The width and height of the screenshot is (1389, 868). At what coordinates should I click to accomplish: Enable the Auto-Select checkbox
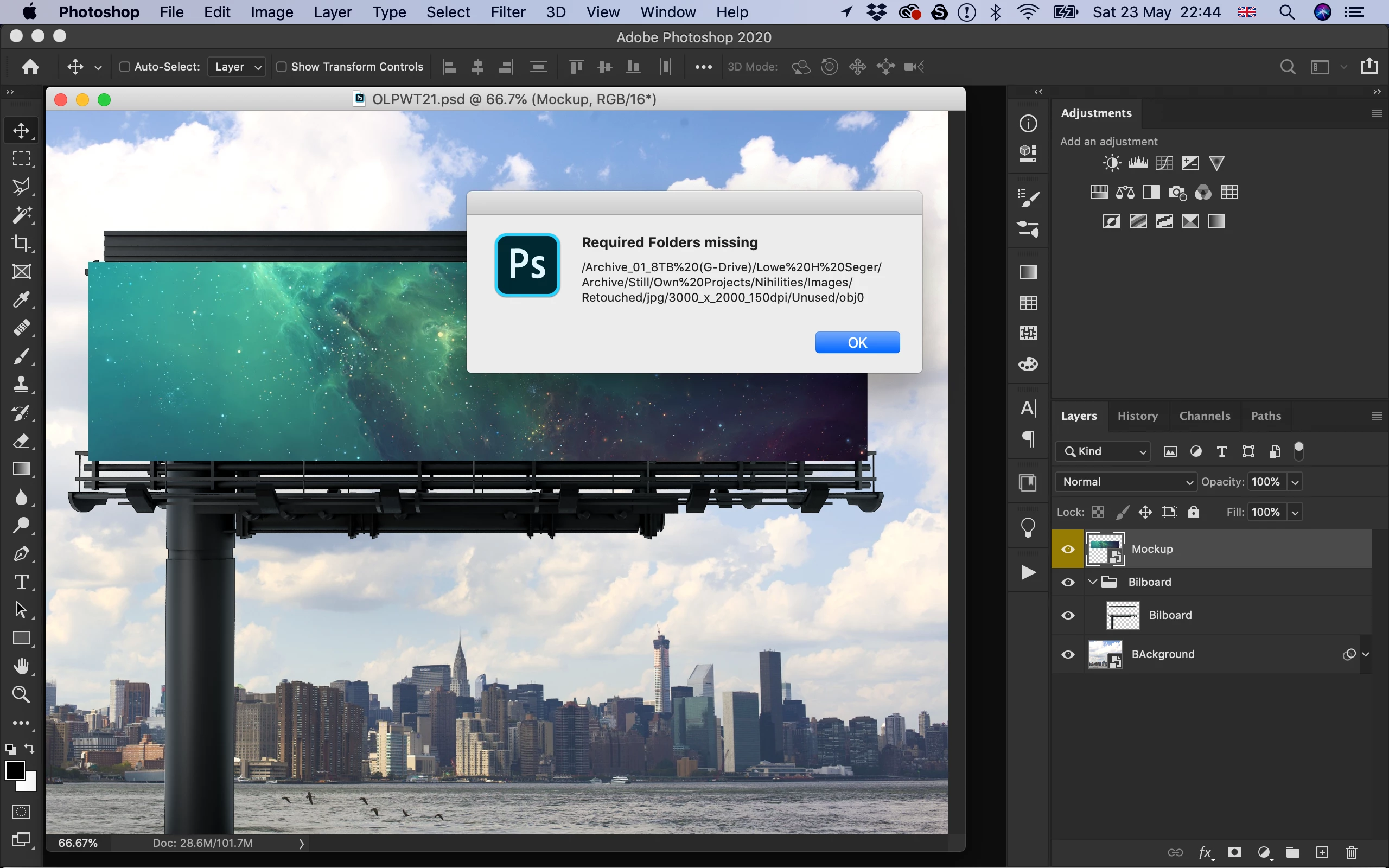[x=124, y=67]
